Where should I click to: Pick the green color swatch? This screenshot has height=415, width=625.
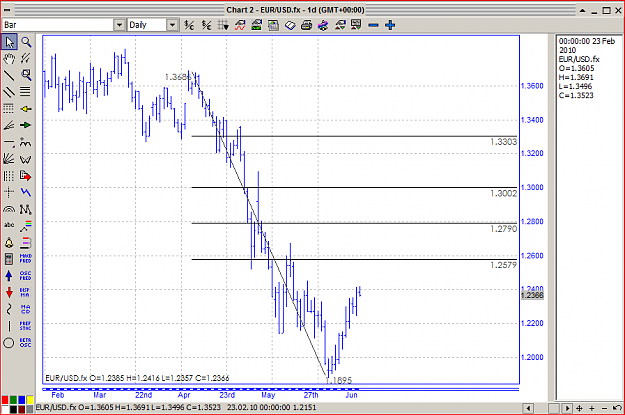(x=13, y=399)
